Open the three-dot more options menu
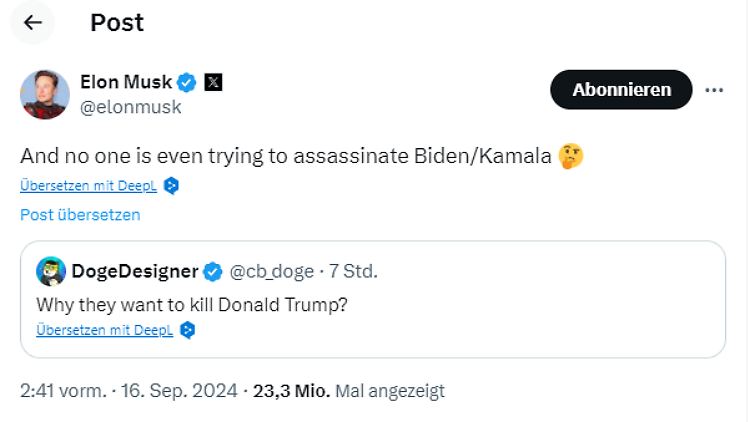This screenshot has width=750, height=422. point(714,90)
